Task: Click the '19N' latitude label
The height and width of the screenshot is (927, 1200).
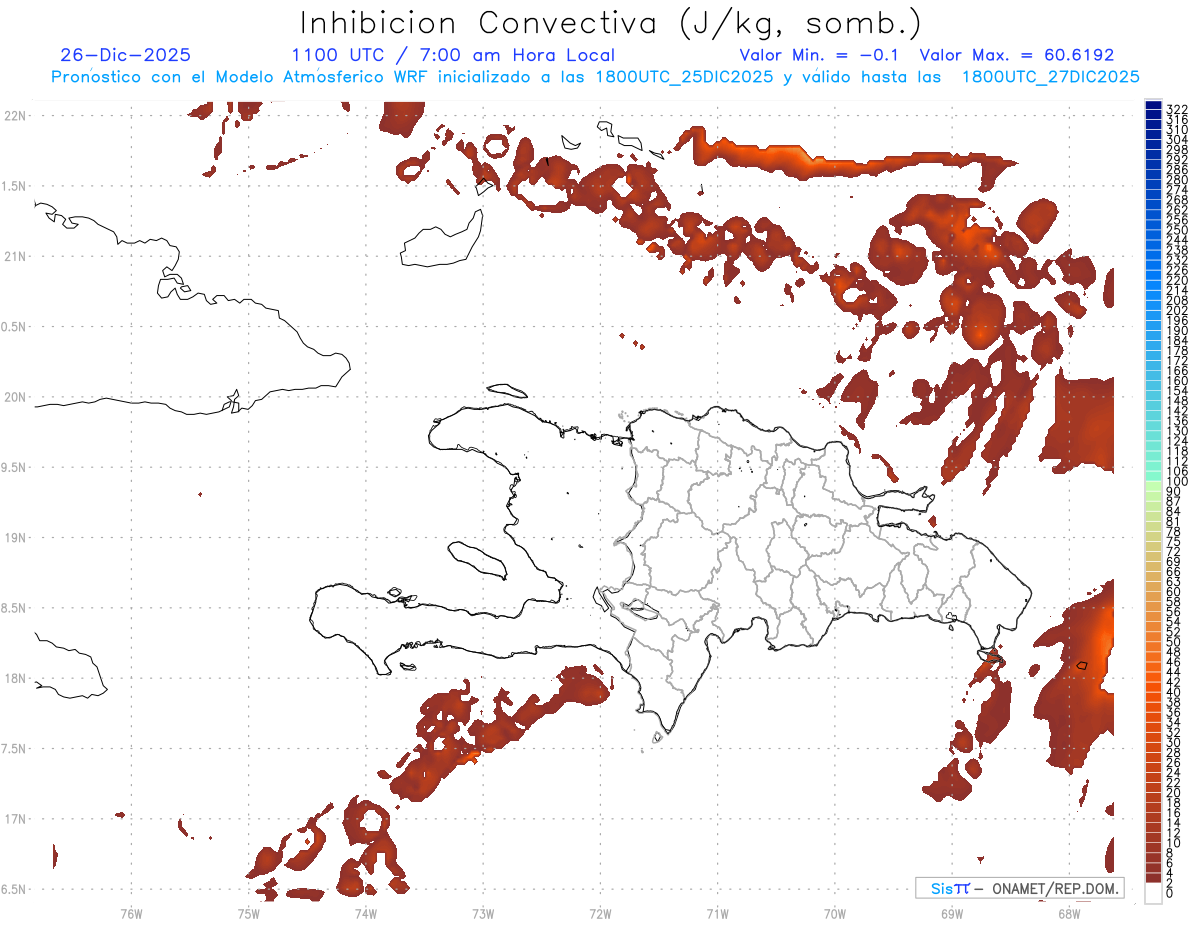Action: coord(16,538)
